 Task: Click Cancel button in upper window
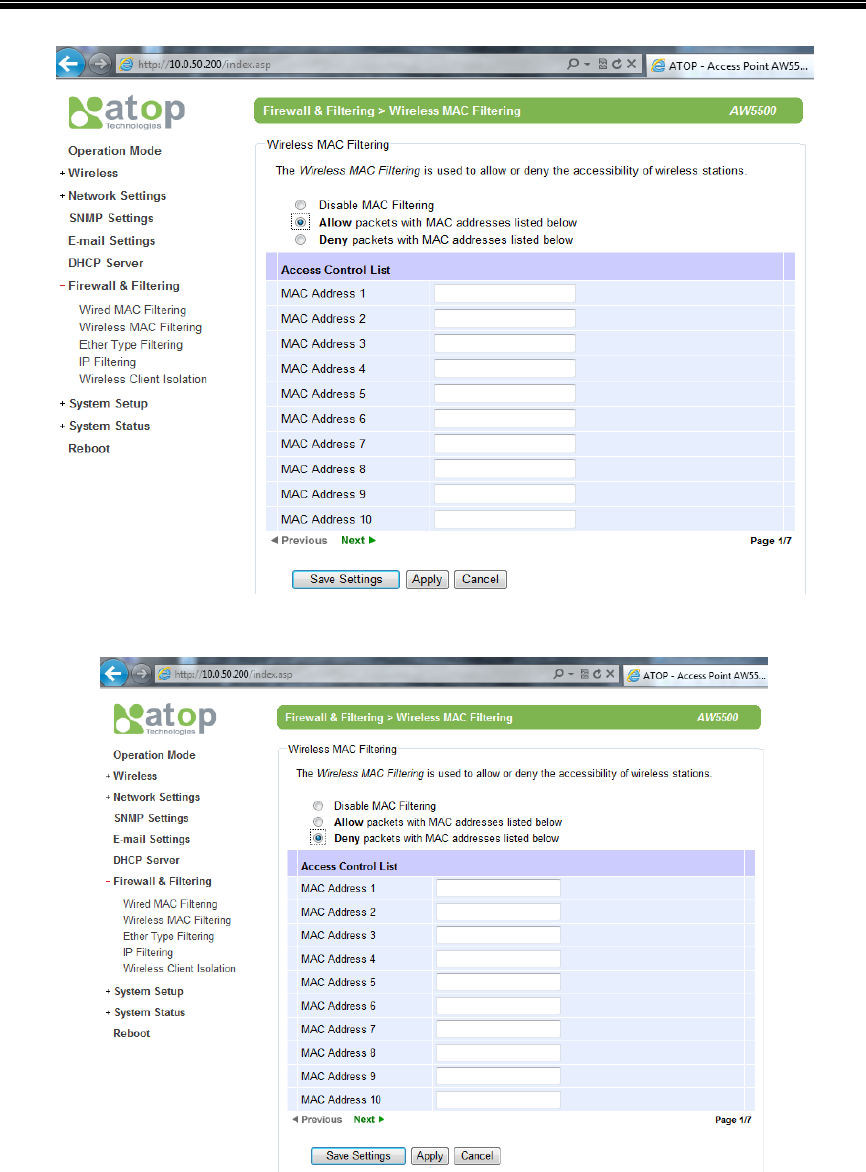tap(480, 579)
